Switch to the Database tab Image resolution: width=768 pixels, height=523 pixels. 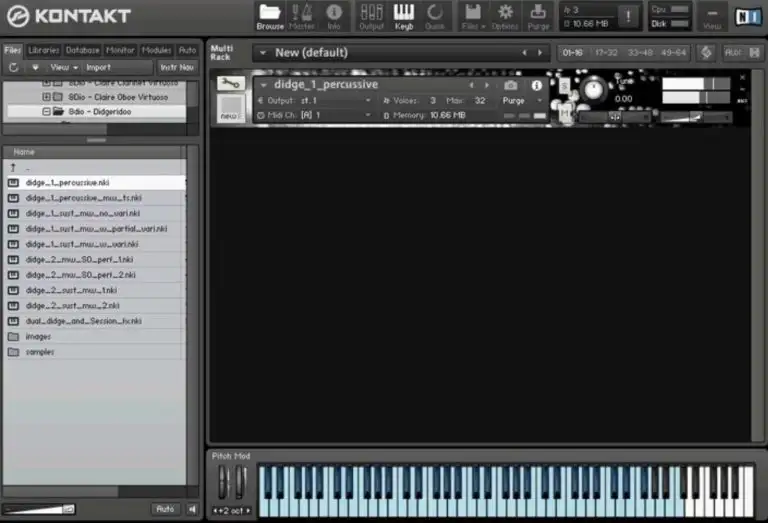[82, 50]
